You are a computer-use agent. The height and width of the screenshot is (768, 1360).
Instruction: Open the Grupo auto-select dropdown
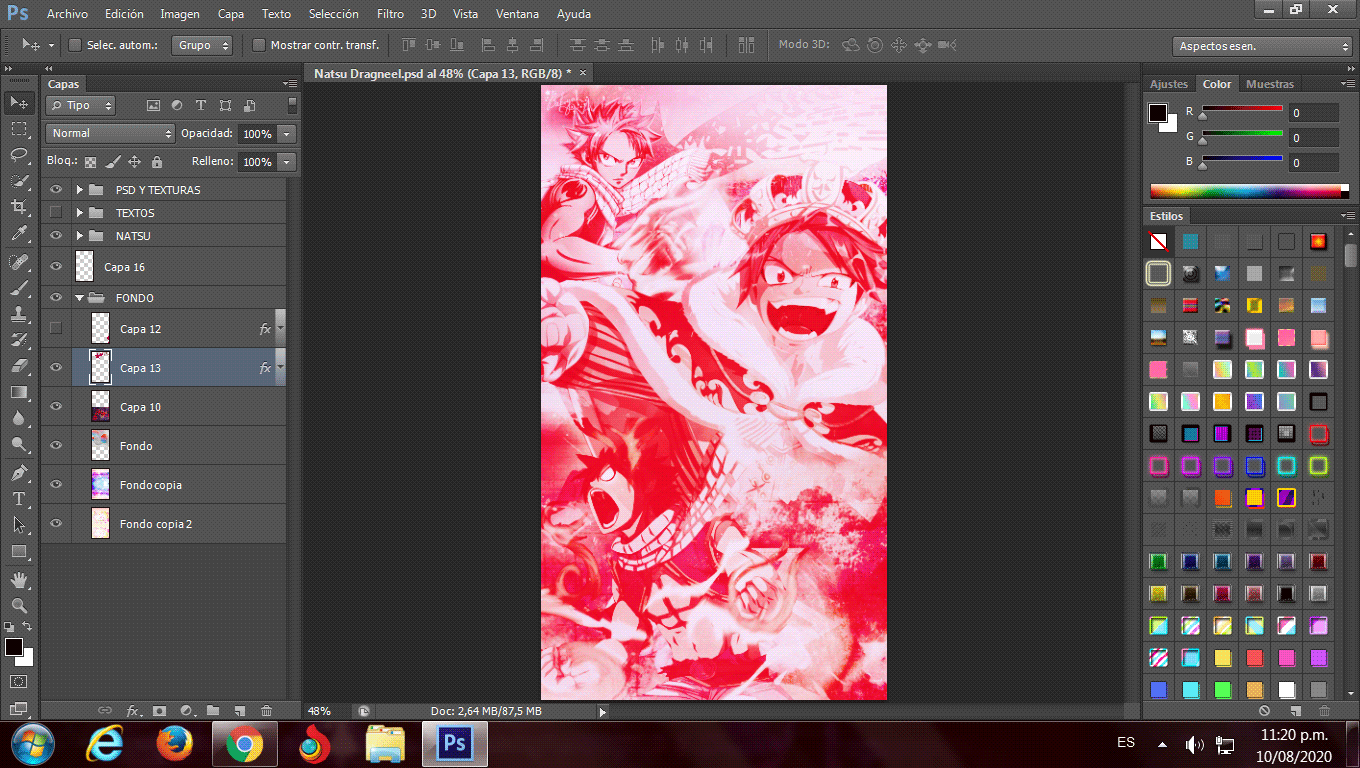(202, 45)
